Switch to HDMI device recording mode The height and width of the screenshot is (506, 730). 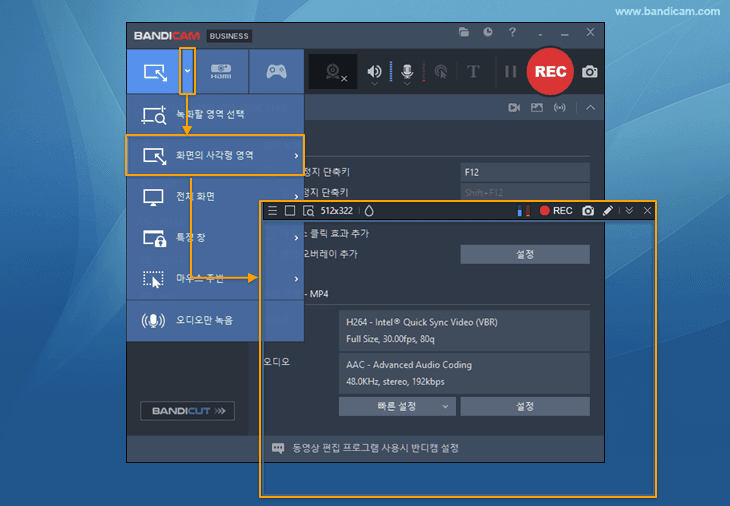pyautogui.click(x=221, y=72)
